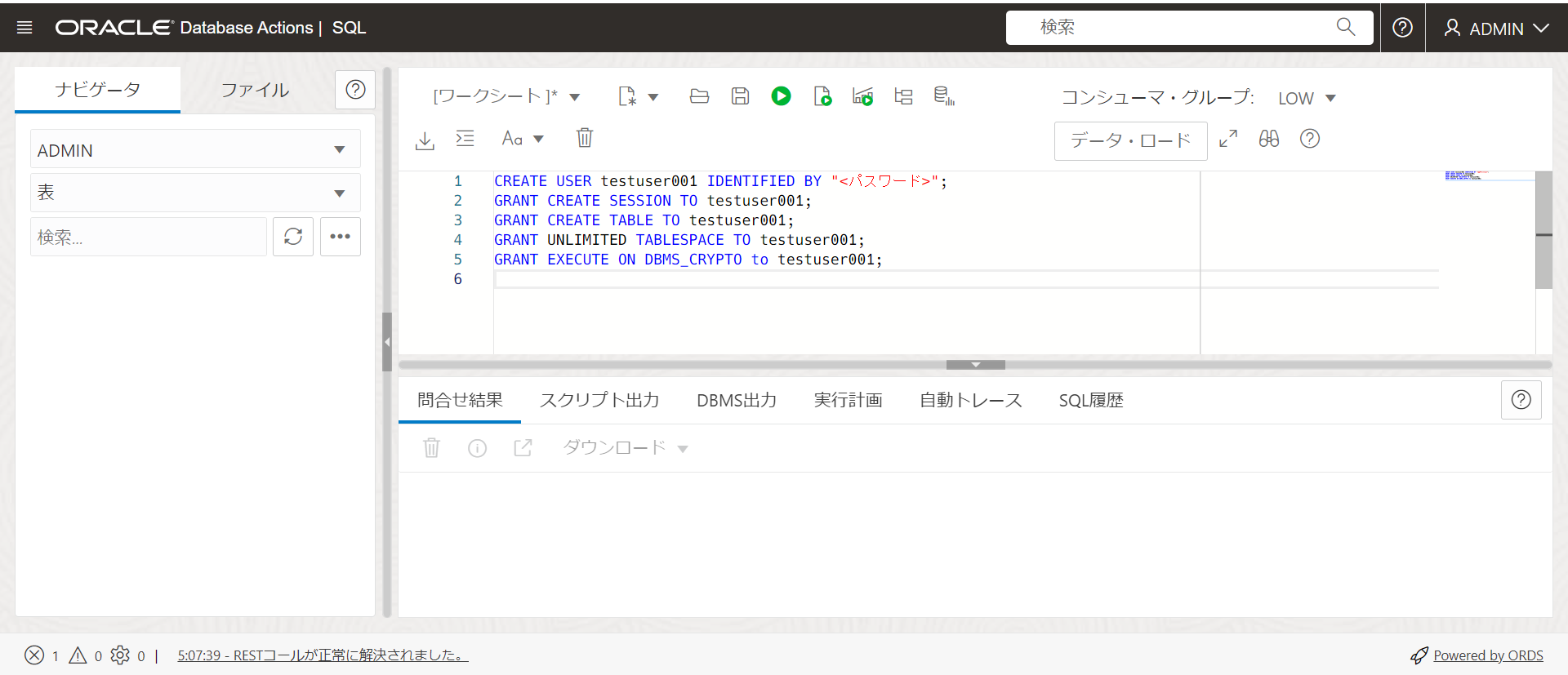Click the new file icon
Image resolution: width=1568 pixels, height=675 pixels.
pos(626,96)
